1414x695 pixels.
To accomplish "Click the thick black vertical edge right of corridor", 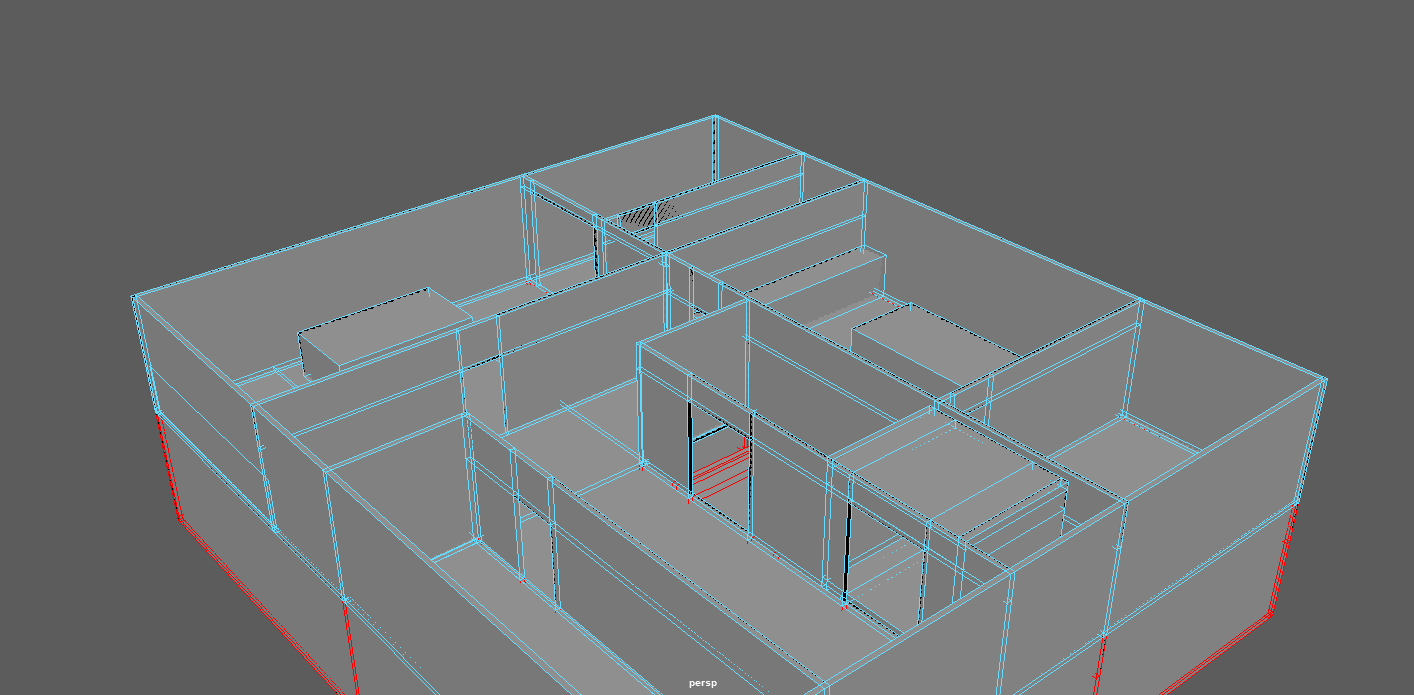I will pyautogui.click(x=848, y=550).
